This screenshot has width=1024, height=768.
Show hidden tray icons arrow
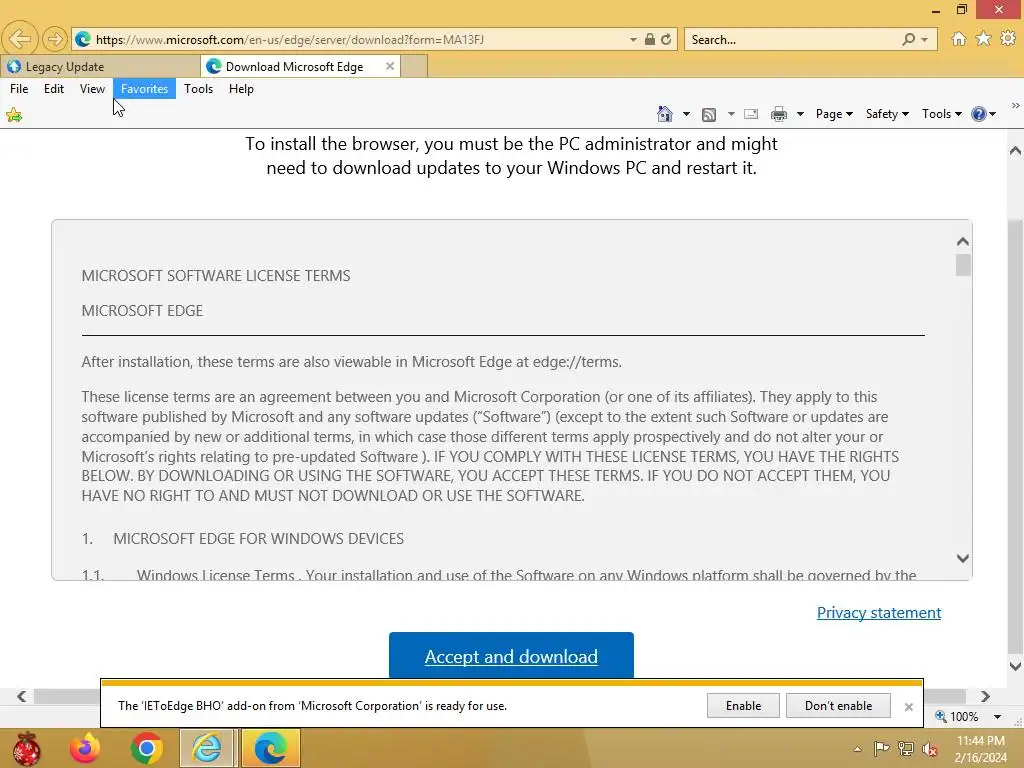pos(857,749)
